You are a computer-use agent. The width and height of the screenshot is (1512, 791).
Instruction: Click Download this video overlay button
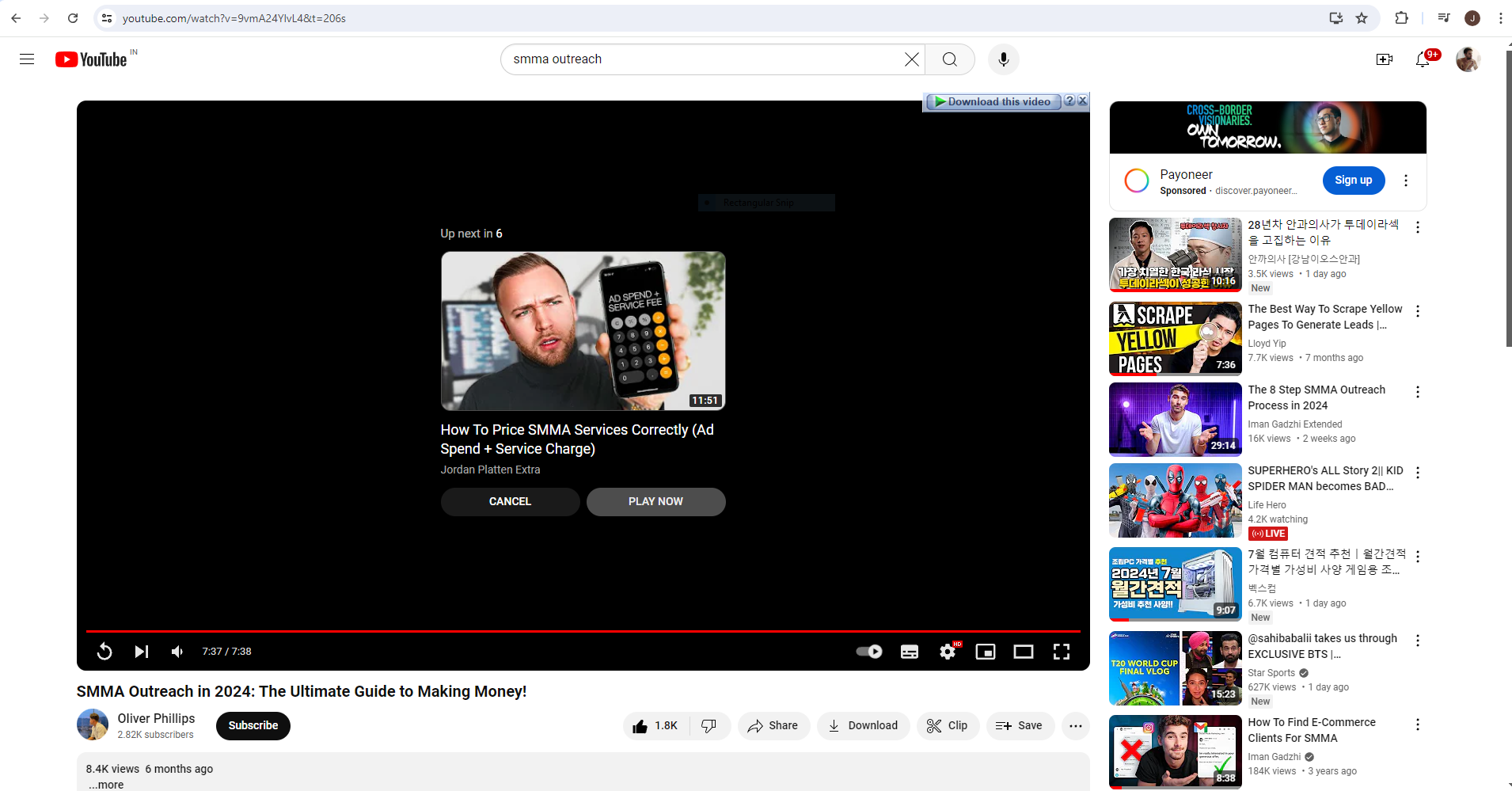(993, 101)
